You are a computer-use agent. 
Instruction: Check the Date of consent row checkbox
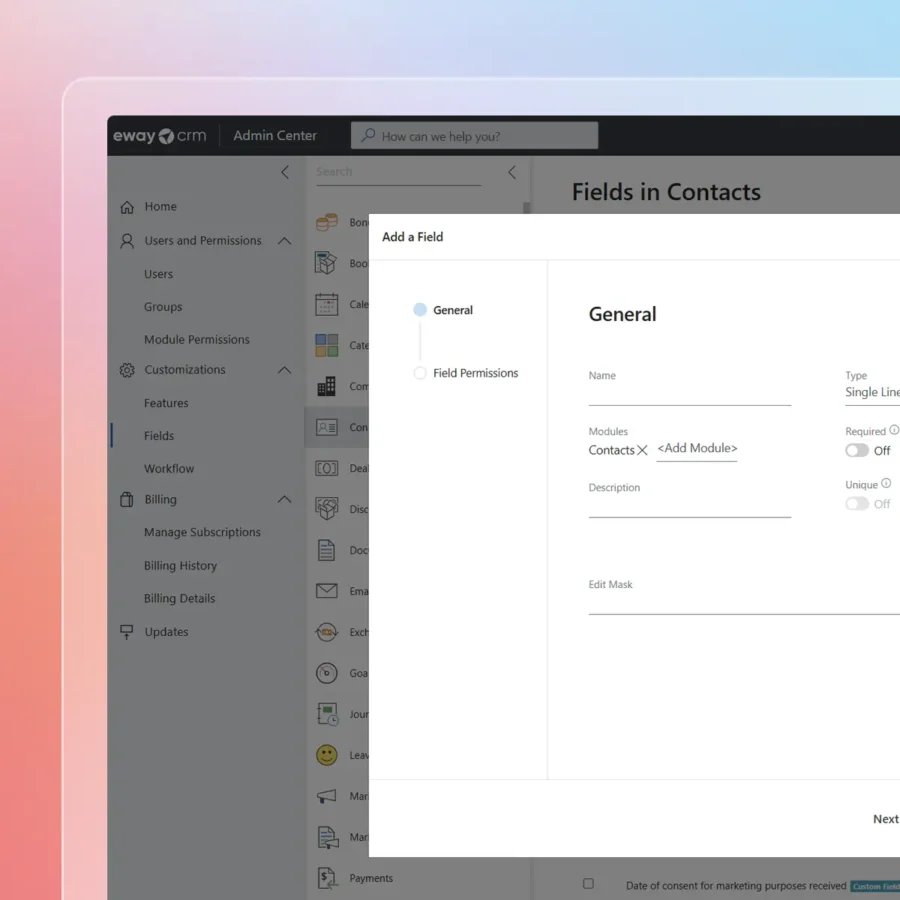(588, 883)
